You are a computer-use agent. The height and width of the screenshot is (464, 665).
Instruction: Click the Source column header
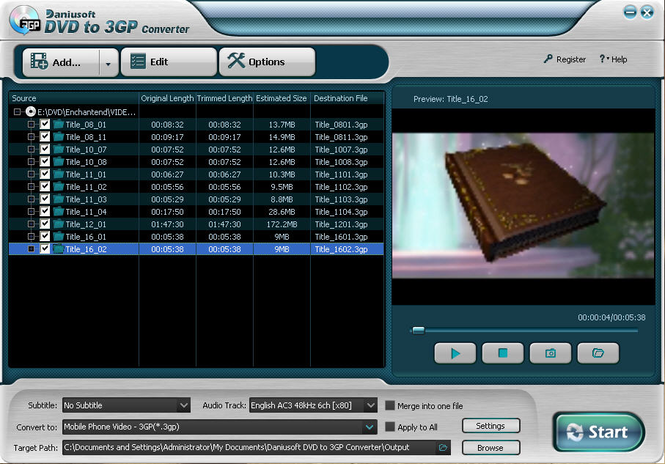pyautogui.click(x=74, y=98)
